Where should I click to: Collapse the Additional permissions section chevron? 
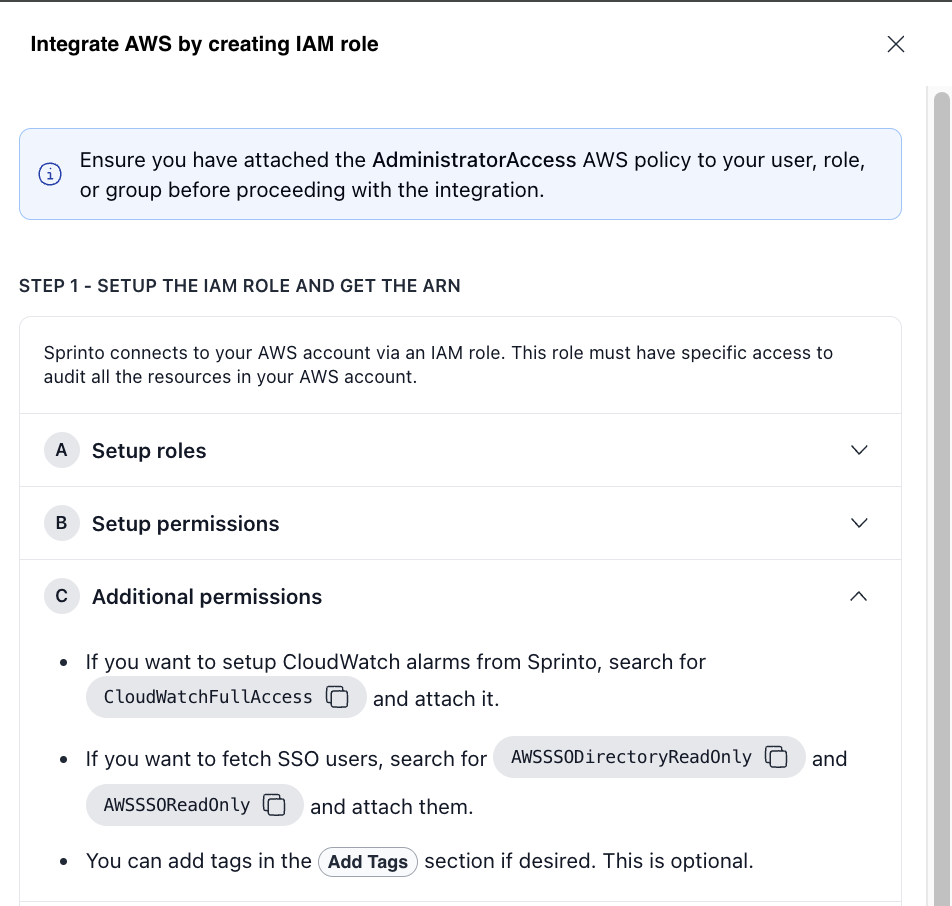tap(858, 596)
